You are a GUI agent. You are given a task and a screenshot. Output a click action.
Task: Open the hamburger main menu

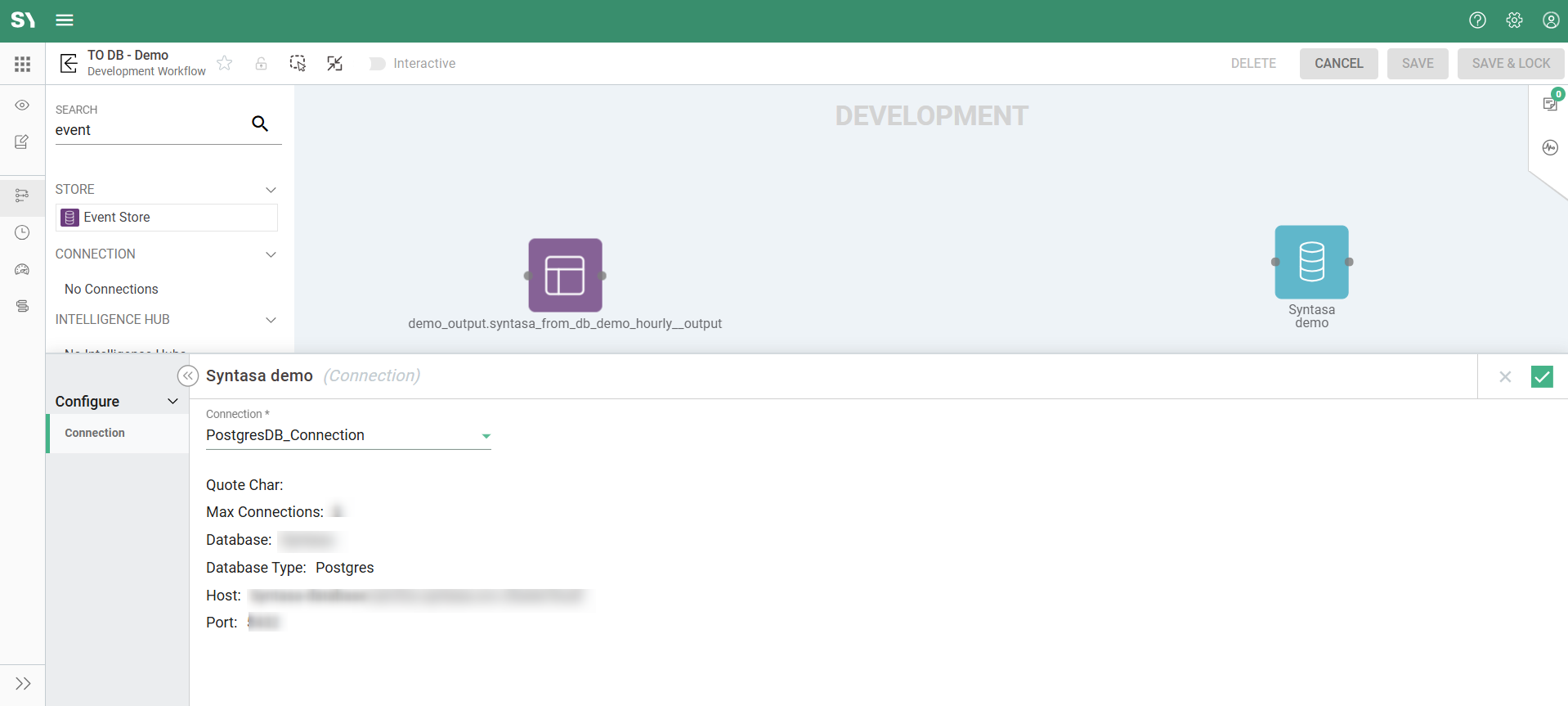(x=65, y=20)
